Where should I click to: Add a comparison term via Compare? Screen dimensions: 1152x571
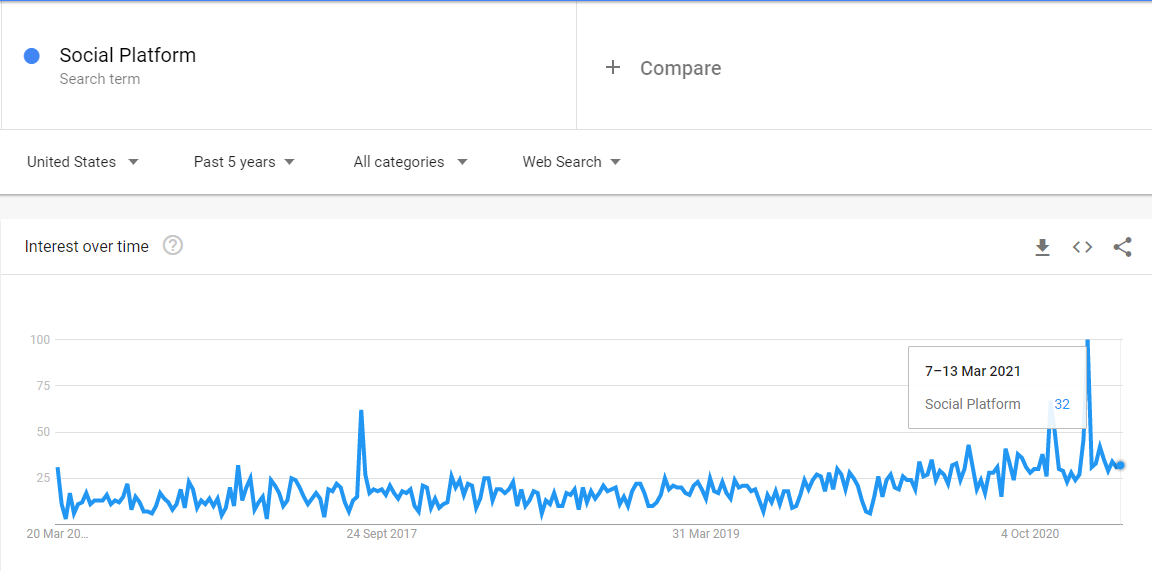[x=680, y=68]
